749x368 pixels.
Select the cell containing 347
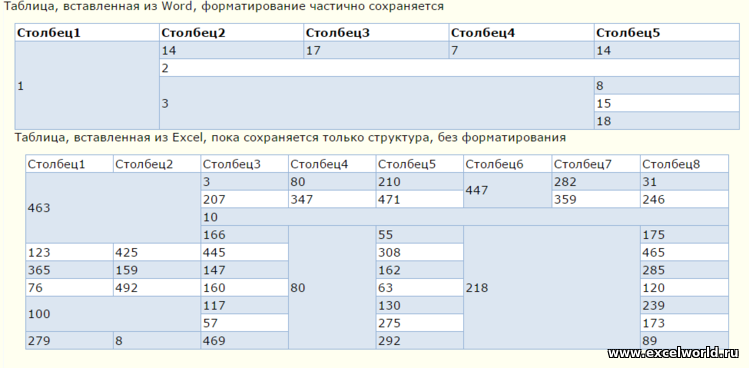pos(332,199)
